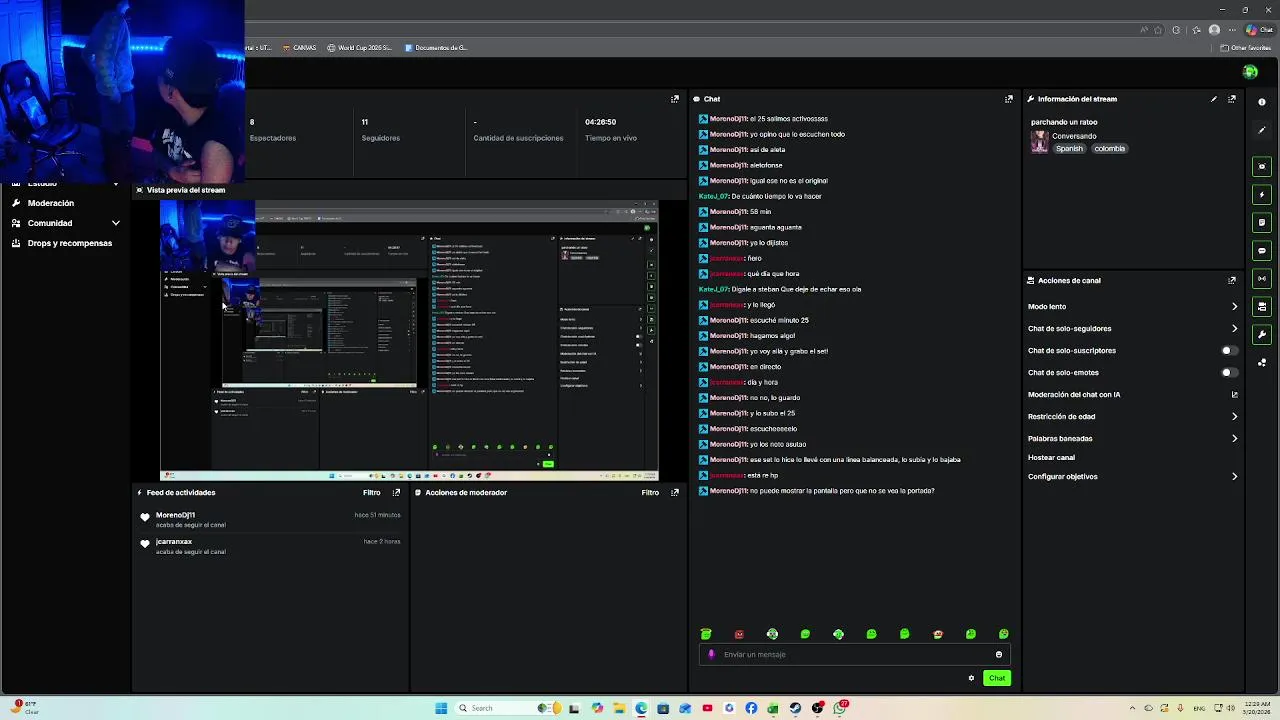The height and width of the screenshot is (720, 1280).
Task: Click Conversando category thumbnail image
Action: 1040,142
